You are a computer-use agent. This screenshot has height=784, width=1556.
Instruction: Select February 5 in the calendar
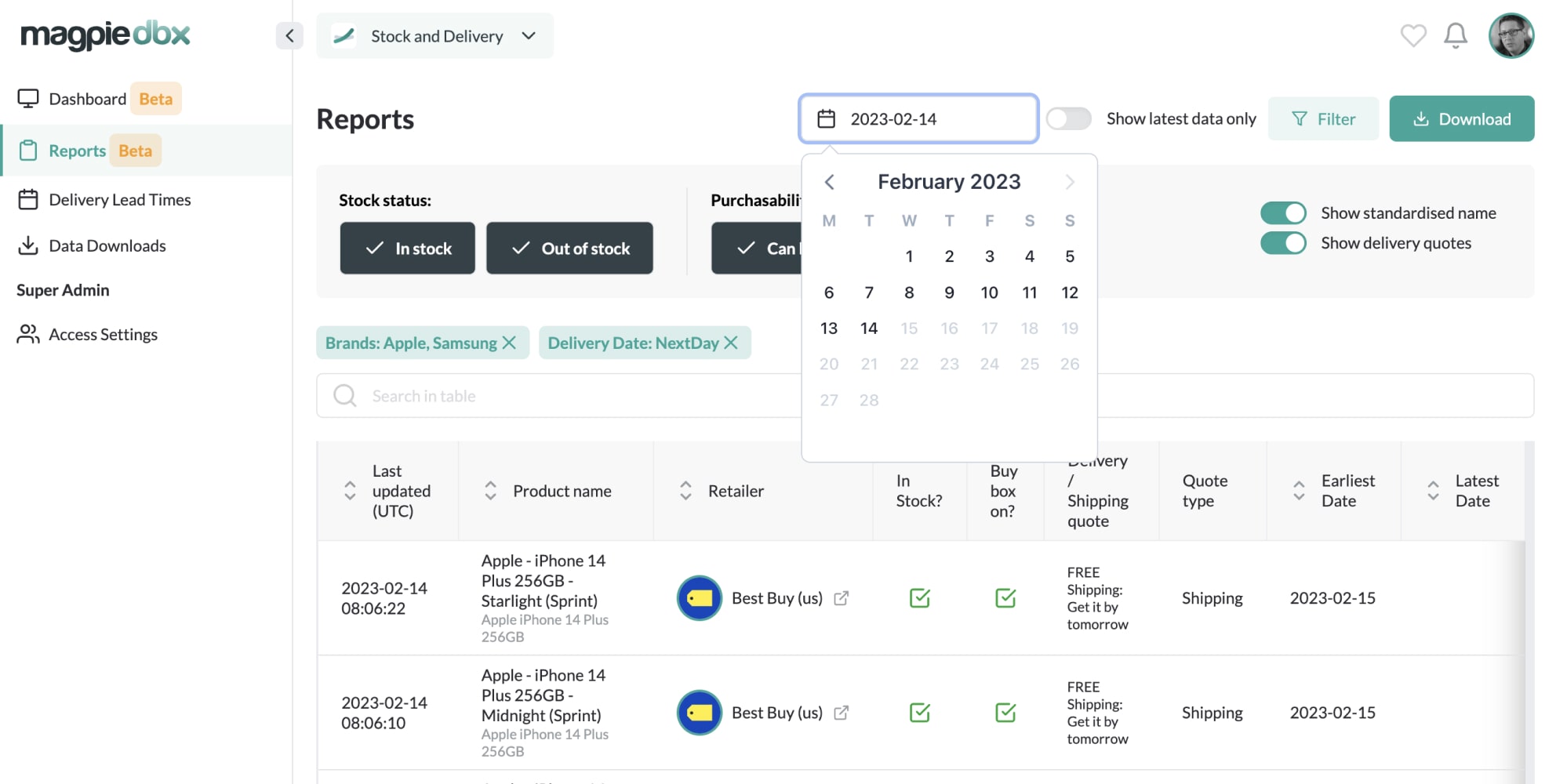[1070, 256]
